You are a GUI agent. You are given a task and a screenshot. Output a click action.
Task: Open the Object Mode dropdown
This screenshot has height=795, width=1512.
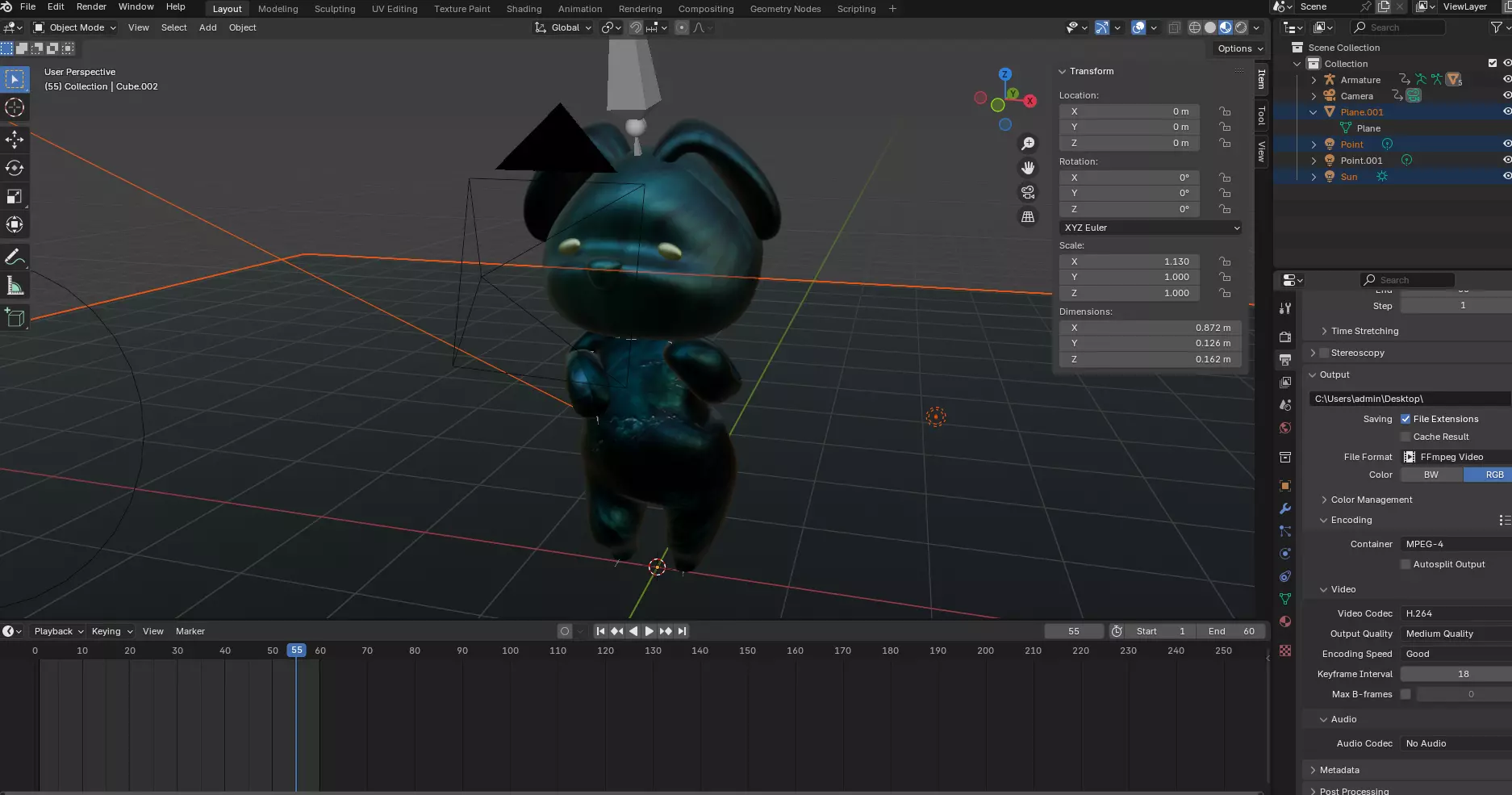pyautogui.click(x=75, y=27)
